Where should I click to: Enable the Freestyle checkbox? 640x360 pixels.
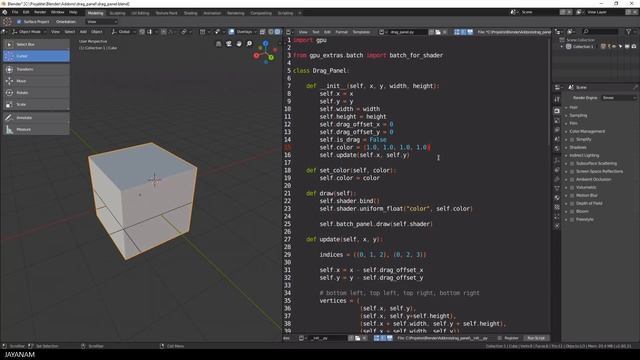point(572,220)
